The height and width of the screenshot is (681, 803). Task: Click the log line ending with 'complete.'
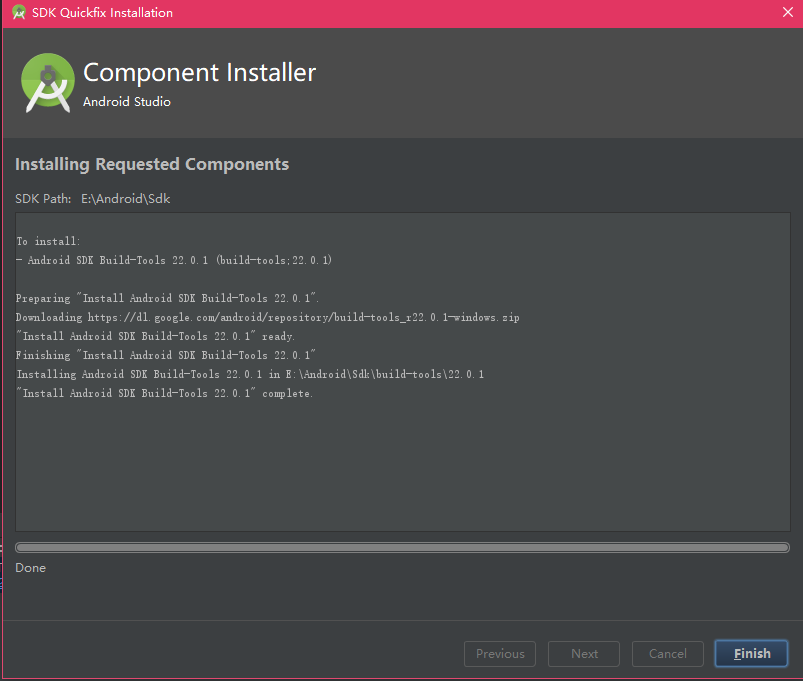(164, 393)
